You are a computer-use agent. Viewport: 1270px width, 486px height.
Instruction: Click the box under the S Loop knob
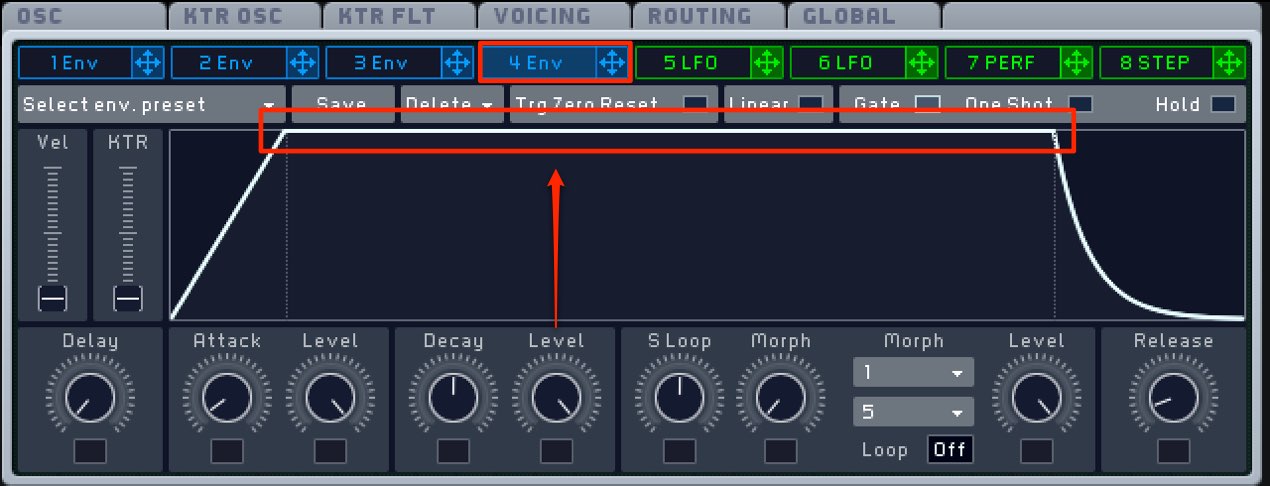[679, 451]
